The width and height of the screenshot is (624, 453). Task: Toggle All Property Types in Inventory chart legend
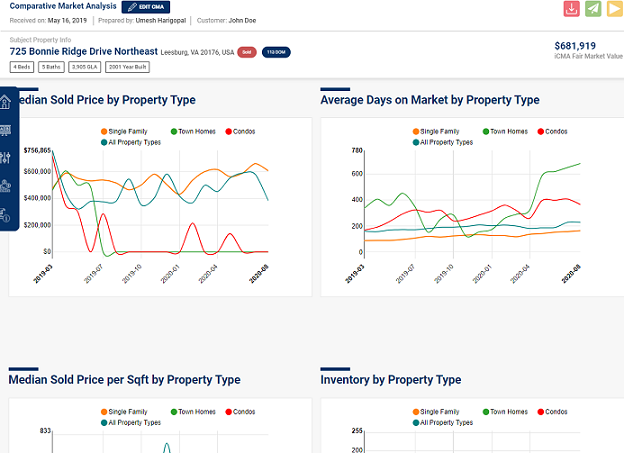(x=443, y=422)
